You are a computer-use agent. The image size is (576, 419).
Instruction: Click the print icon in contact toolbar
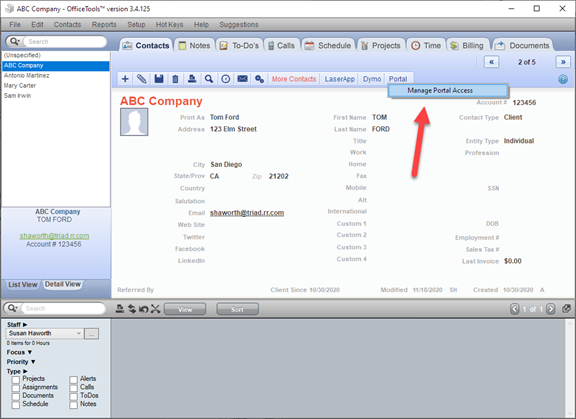(192, 79)
